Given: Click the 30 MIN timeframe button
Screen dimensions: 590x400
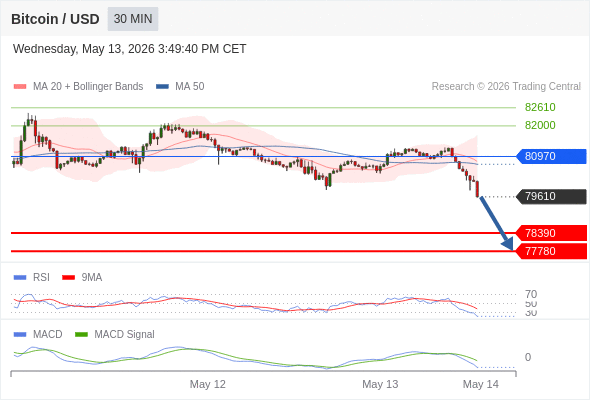Looking at the screenshot, I should coord(133,19).
